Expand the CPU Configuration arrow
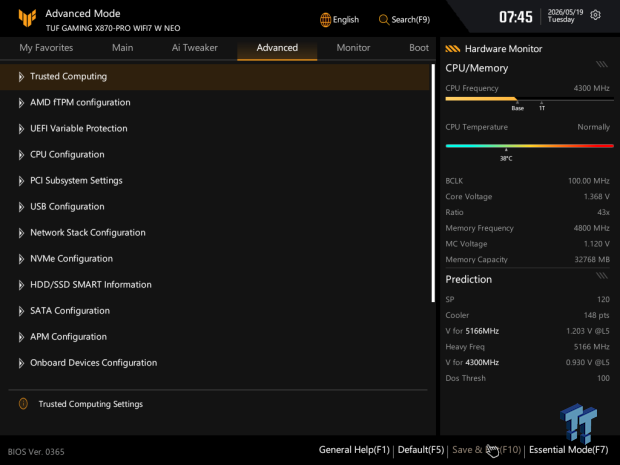 pos(21,155)
